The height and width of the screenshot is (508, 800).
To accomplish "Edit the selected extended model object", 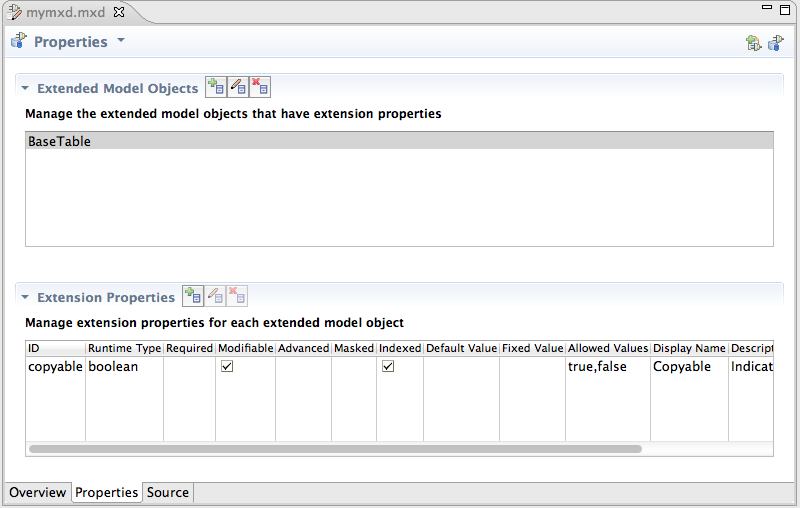I will (x=238, y=88).
